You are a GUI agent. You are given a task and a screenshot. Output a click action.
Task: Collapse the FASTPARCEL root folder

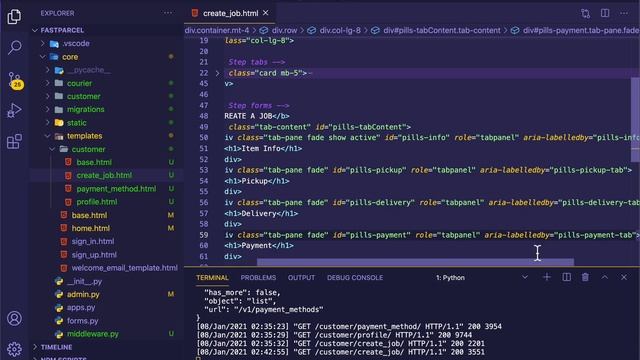62,30
